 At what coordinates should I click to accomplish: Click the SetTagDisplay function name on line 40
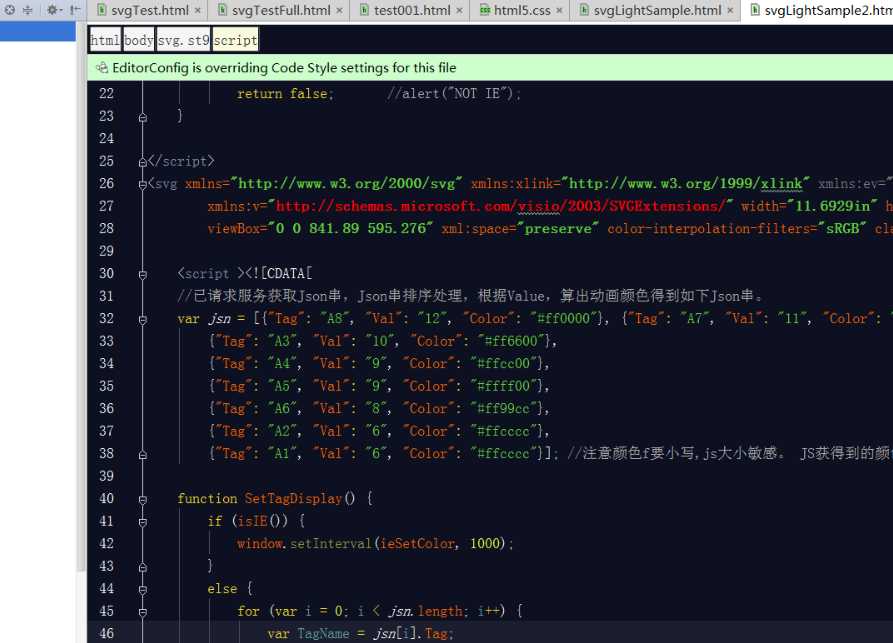(x=293, y=498)
